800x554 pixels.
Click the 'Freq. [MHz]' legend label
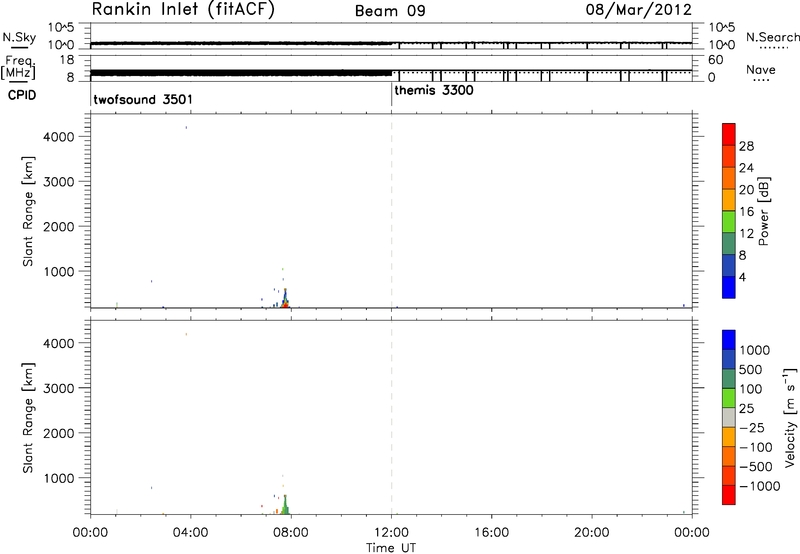tap(19, 67)
